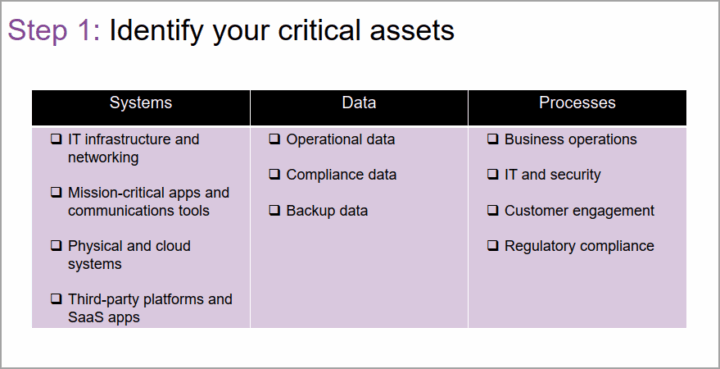Click the 'communications tools' text line
This screenshot has width=720, height=369.
(x=139, y=211)
